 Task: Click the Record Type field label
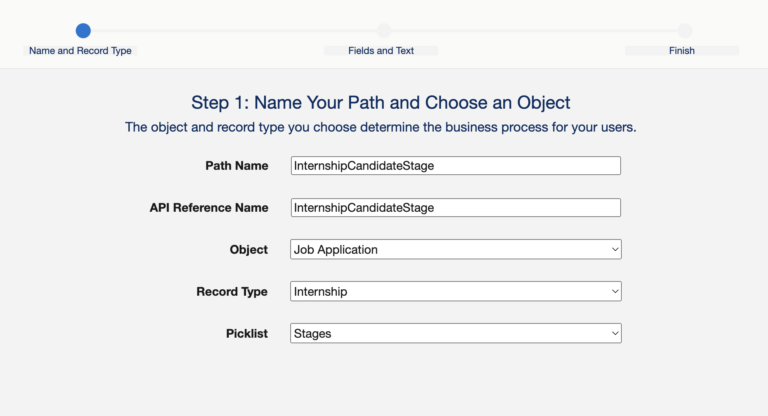coord(232,292)
